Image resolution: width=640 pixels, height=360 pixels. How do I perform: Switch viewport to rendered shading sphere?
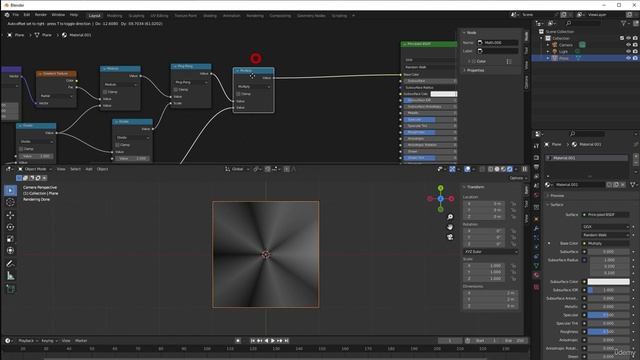click(510, 169)
